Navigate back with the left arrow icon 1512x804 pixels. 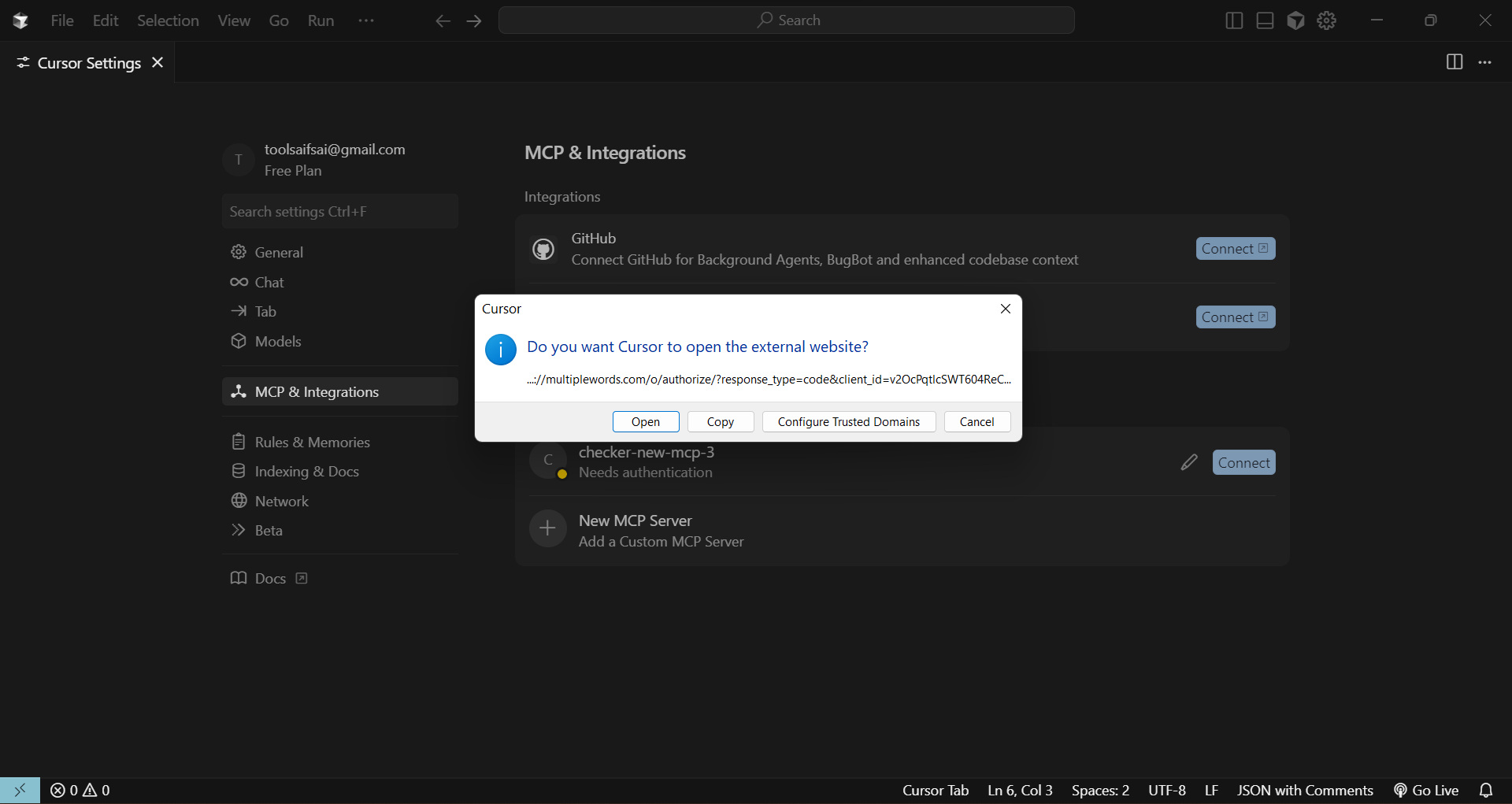(443, 20)
